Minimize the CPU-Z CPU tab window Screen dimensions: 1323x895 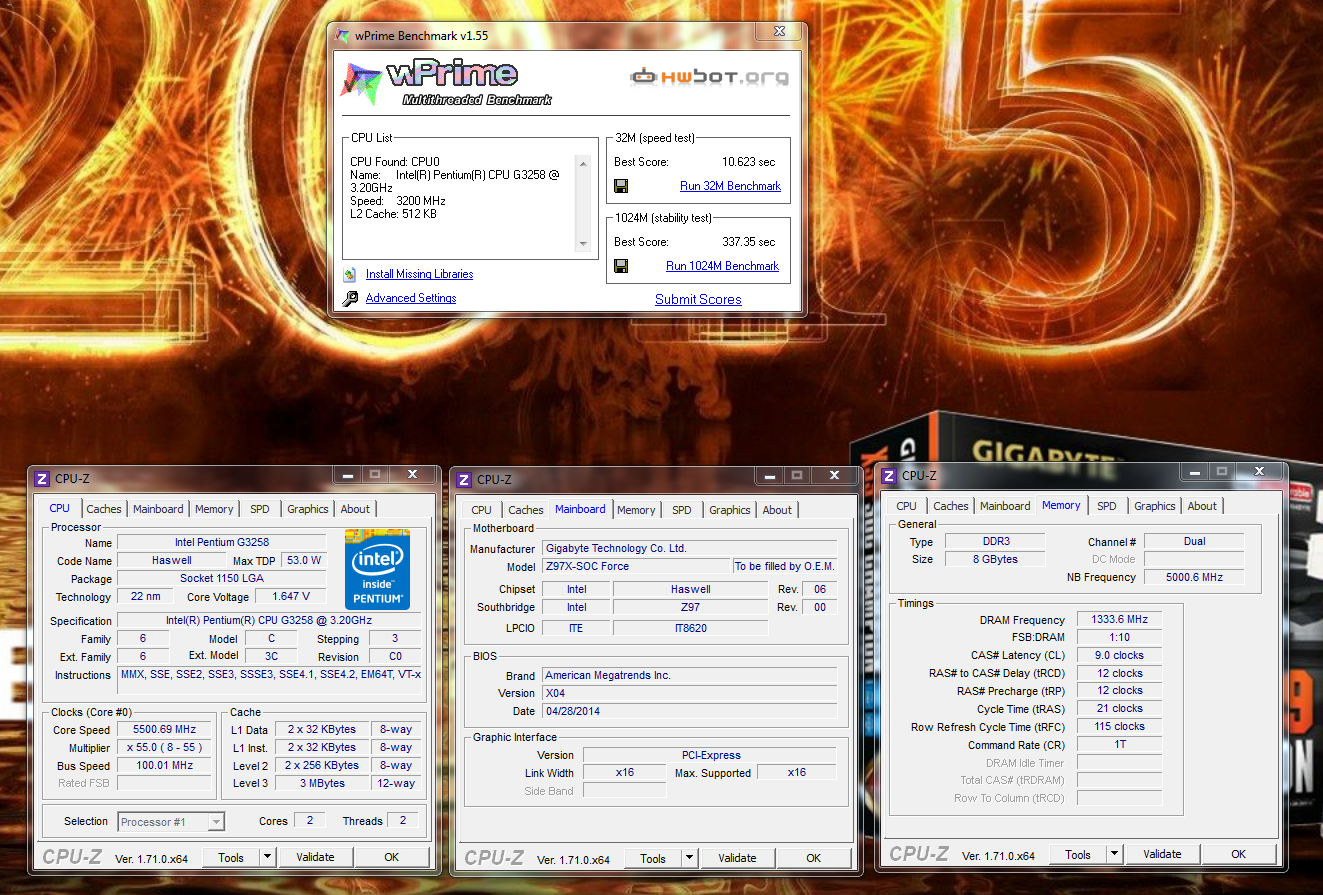[x=347, y=474]
